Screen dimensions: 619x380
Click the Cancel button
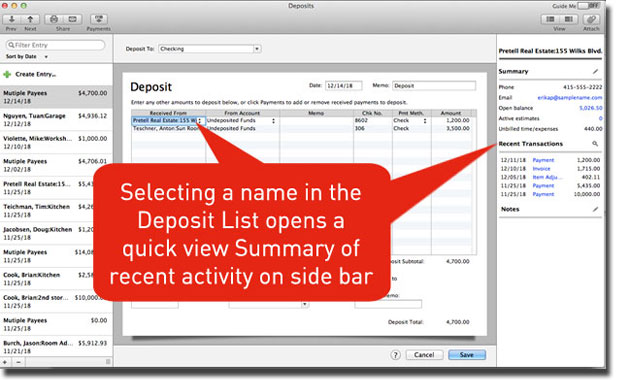(x=424, y=355)
